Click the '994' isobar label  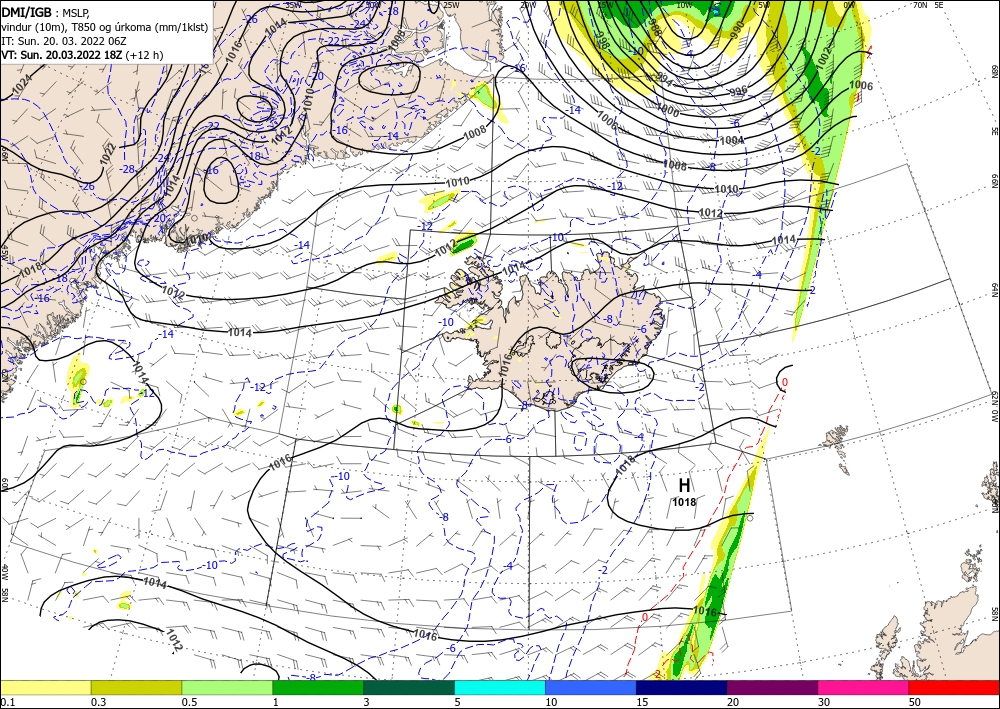point(663,79)
